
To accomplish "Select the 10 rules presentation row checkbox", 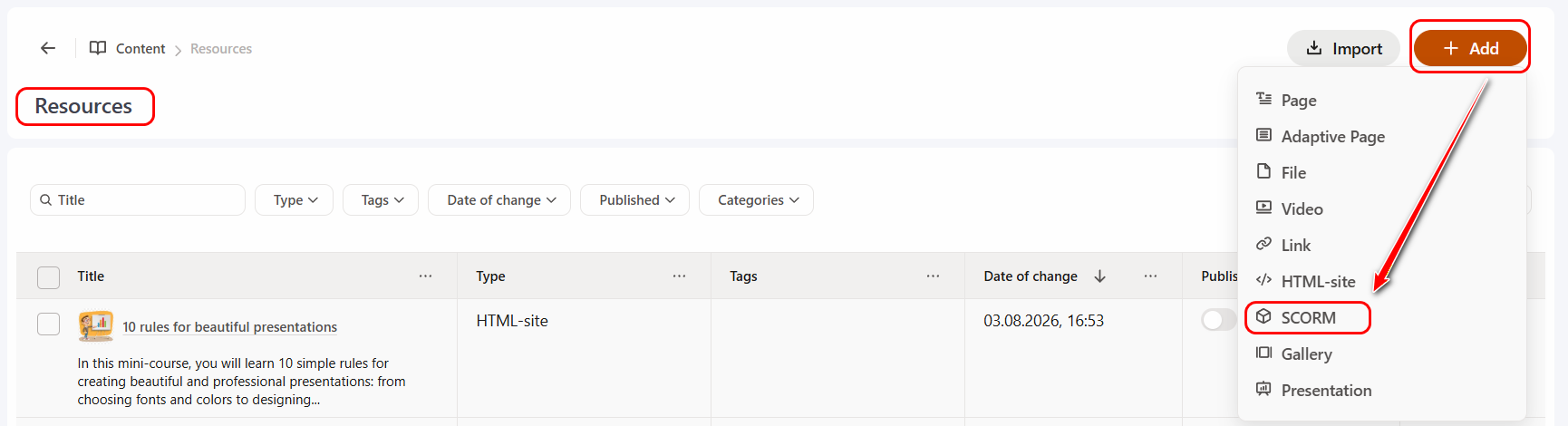I will tap(48, 324).
